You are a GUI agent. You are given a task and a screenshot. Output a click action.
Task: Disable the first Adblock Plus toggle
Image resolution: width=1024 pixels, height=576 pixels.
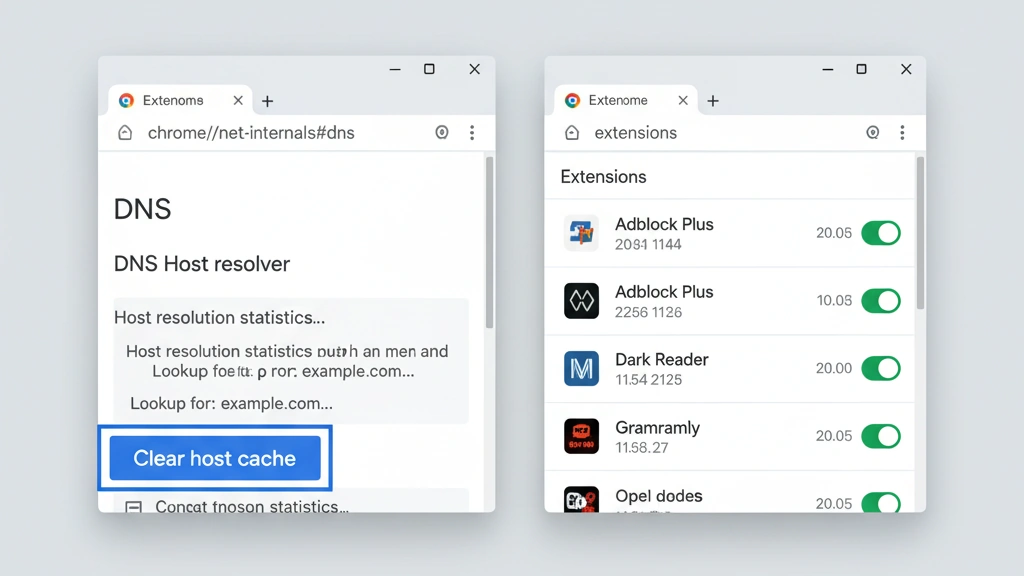pyautogui.click(x=881, y=233)
